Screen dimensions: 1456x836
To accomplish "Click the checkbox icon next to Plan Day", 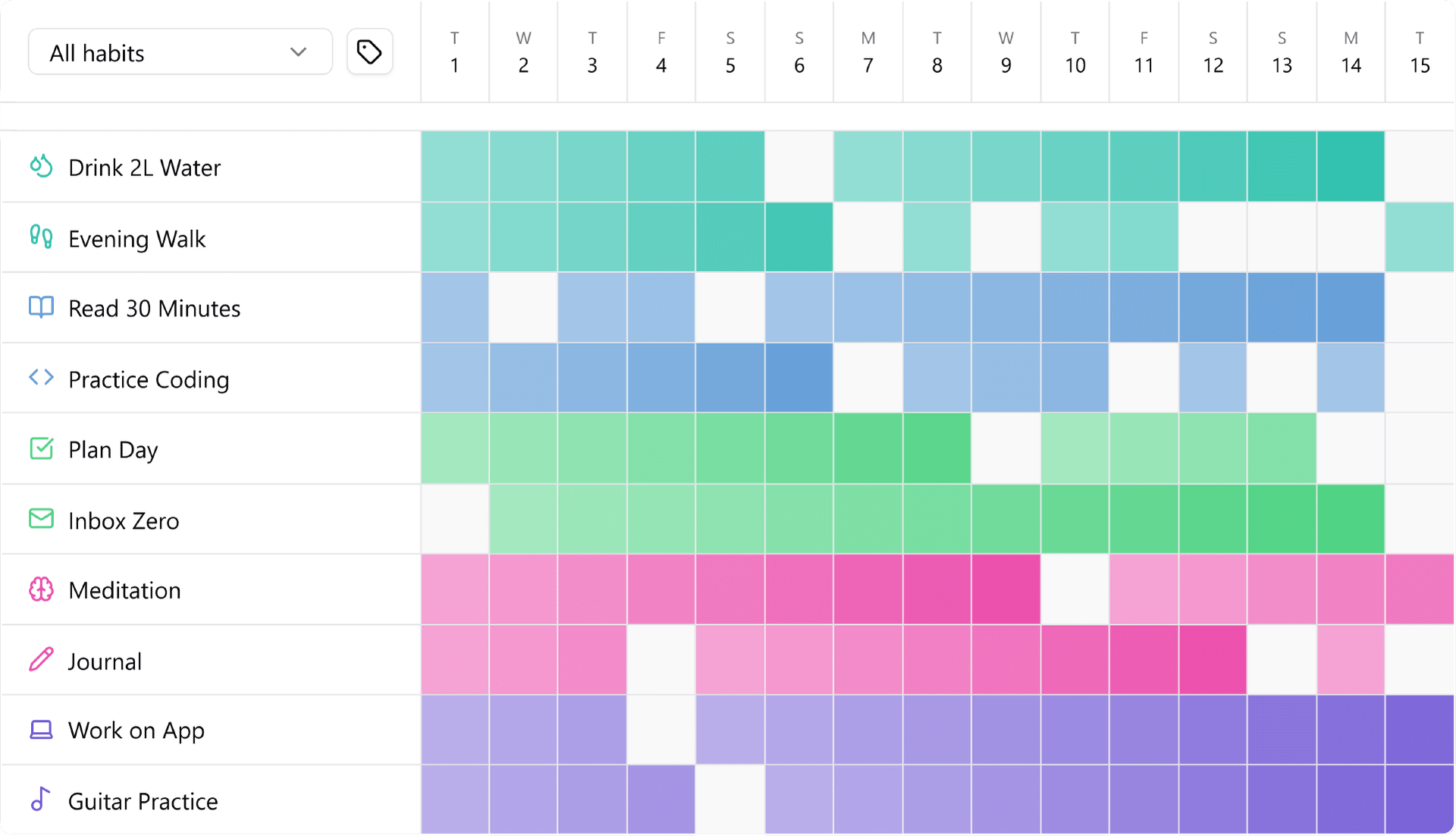I will tap(41, 448).
